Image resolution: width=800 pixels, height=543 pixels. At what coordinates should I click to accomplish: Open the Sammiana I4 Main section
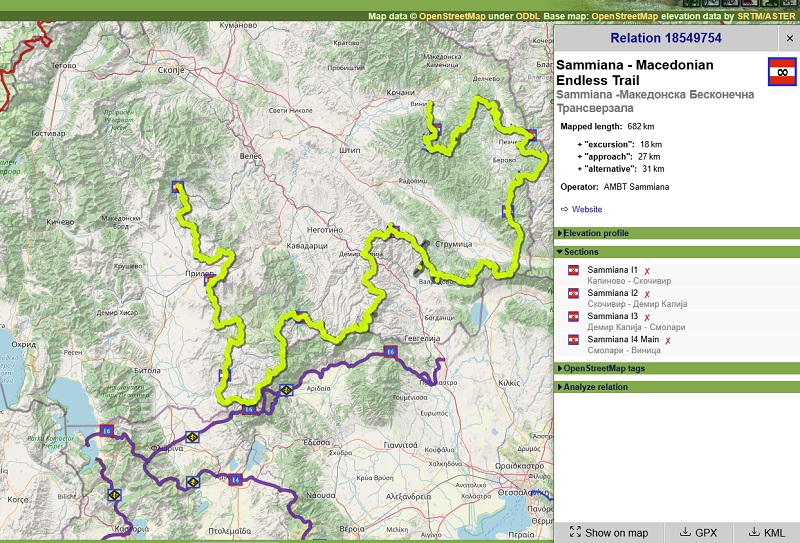[623, 340]
